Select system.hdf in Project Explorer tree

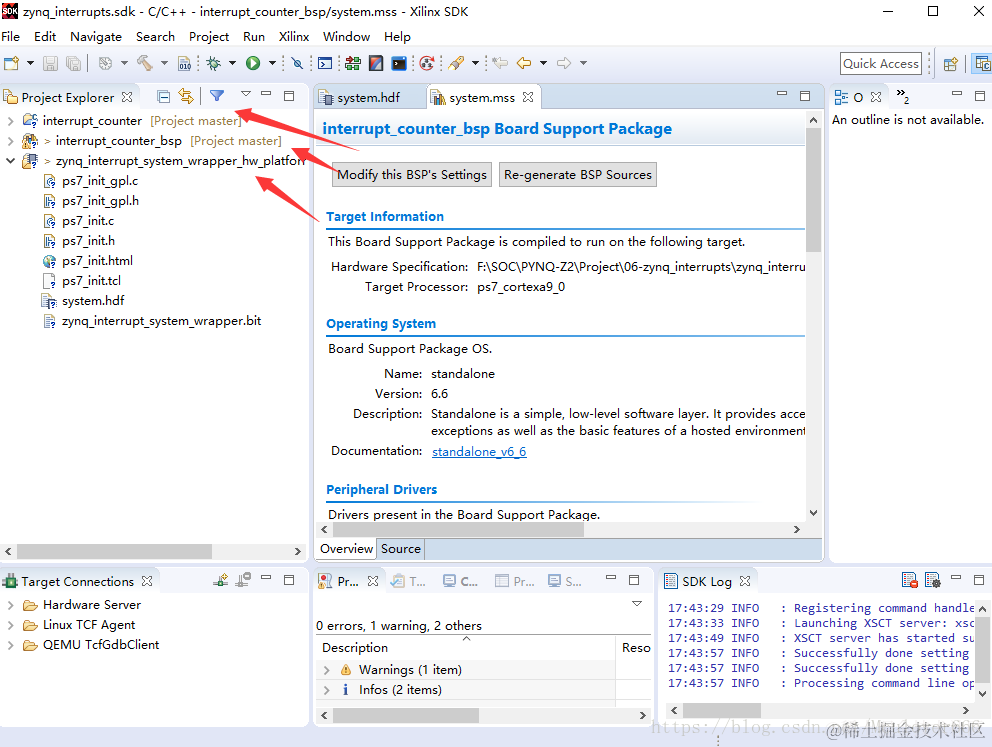93,301
